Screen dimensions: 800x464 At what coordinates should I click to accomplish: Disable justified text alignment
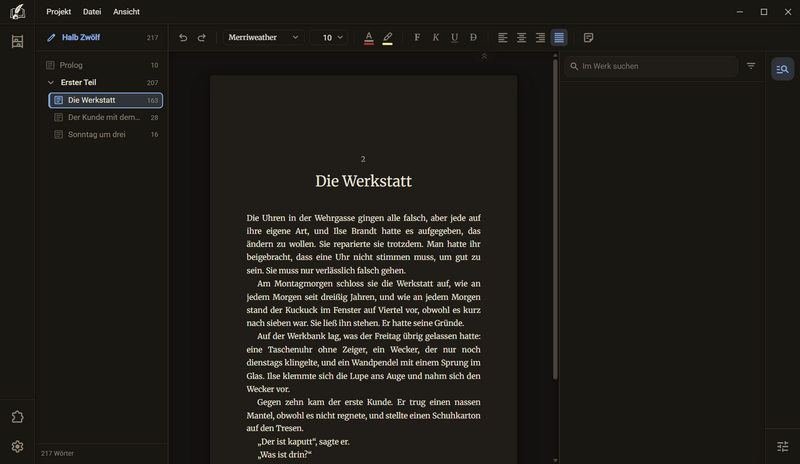click(x=559, y=37)
